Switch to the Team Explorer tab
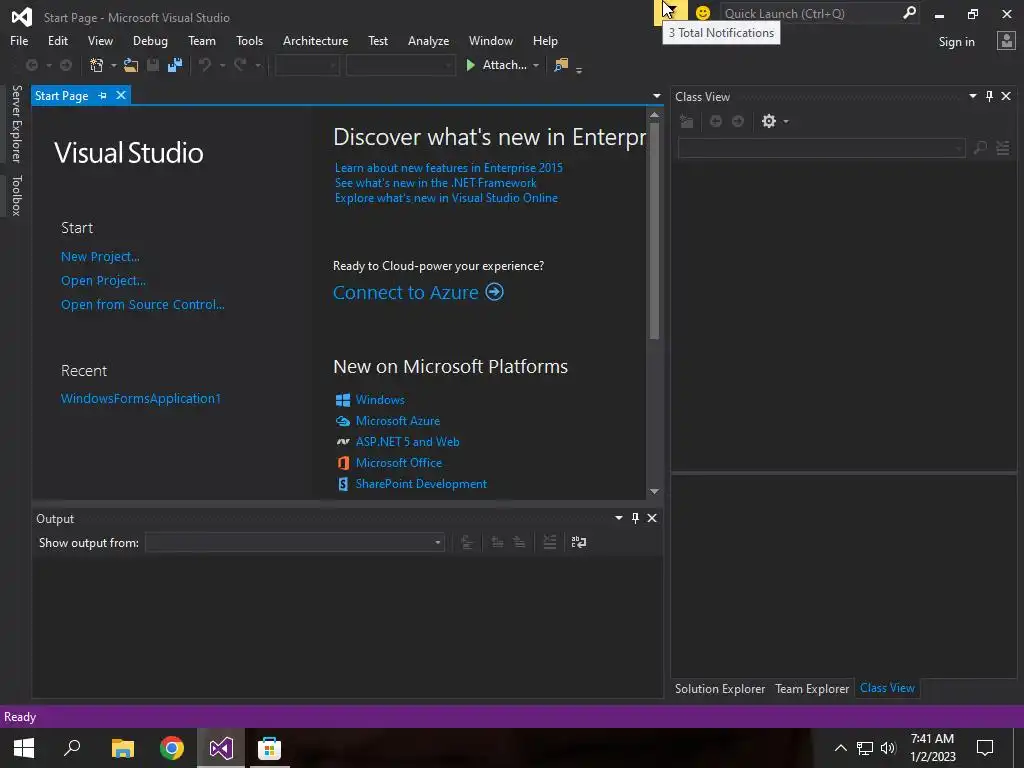1024x768 pixels. coord(812,688)
